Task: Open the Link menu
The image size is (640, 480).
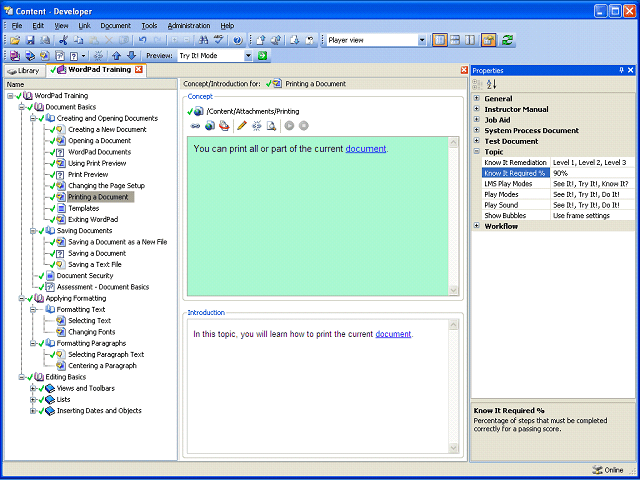Action: tap(84, 25)
